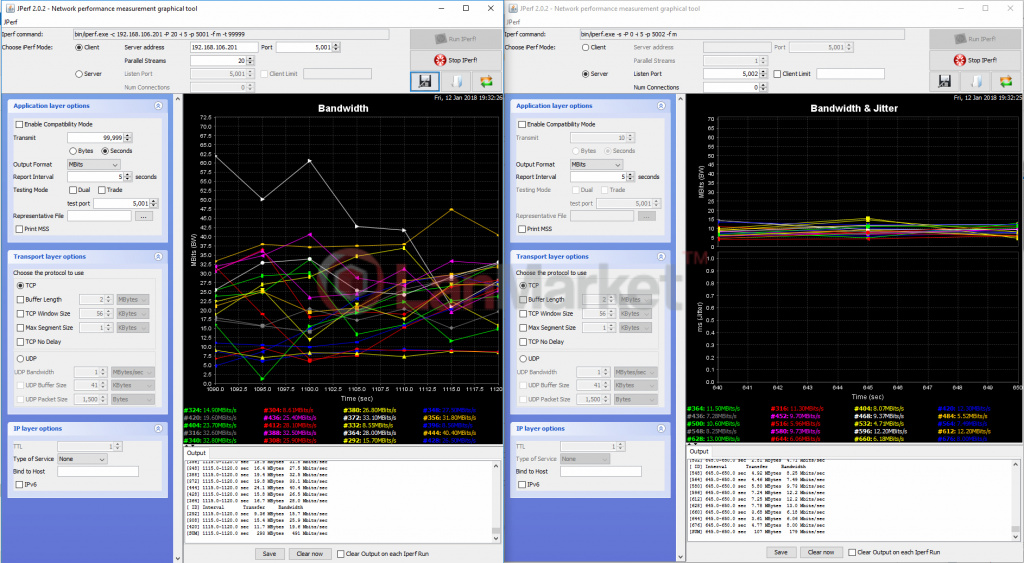Collapse IP layer options panel in left window

[158, 428]
